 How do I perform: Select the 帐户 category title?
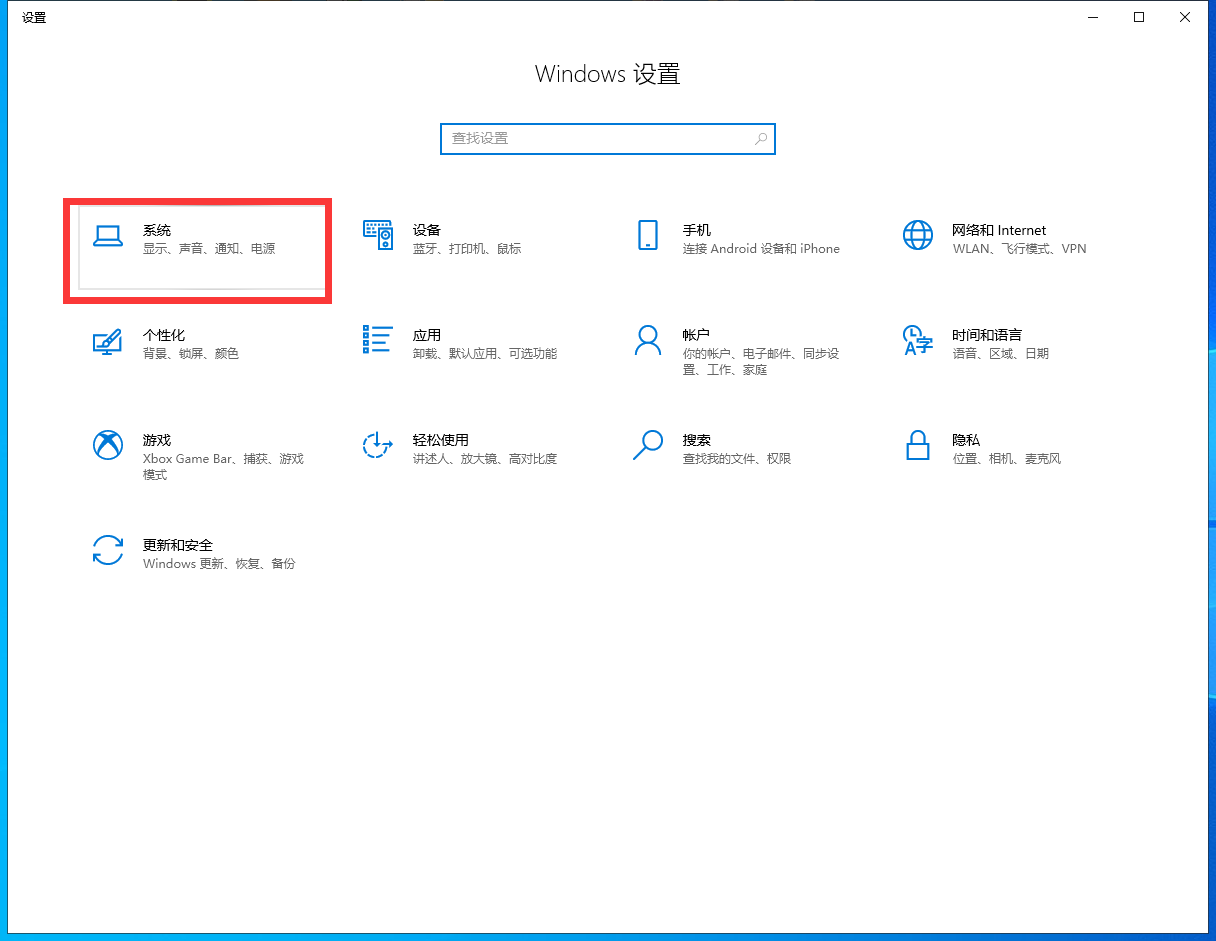tap(697, 335)
